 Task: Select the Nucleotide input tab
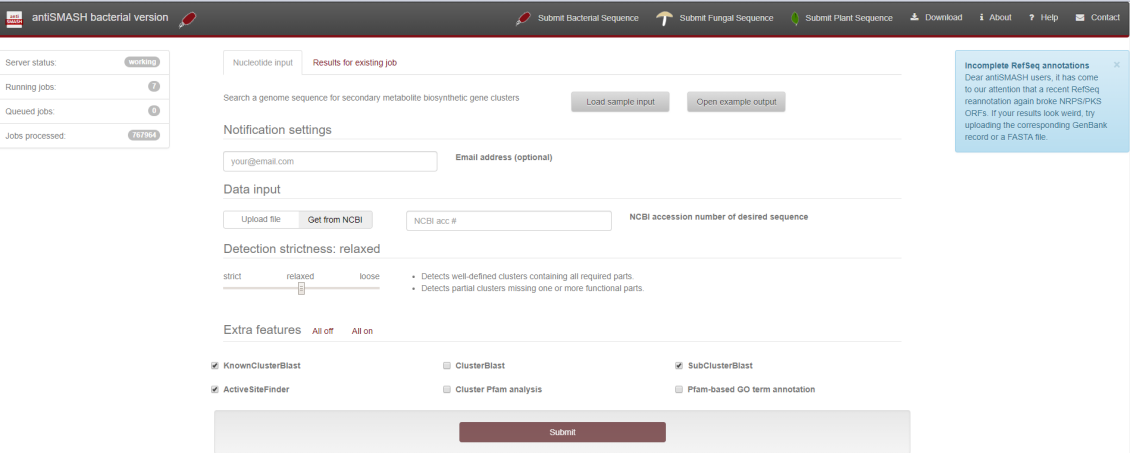[262, 63]
